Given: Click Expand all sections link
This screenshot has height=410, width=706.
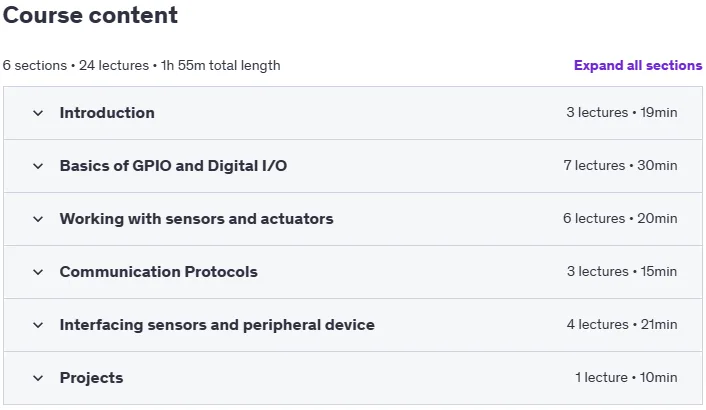Looking at the screenshot, I should click(x=638, y=65).
